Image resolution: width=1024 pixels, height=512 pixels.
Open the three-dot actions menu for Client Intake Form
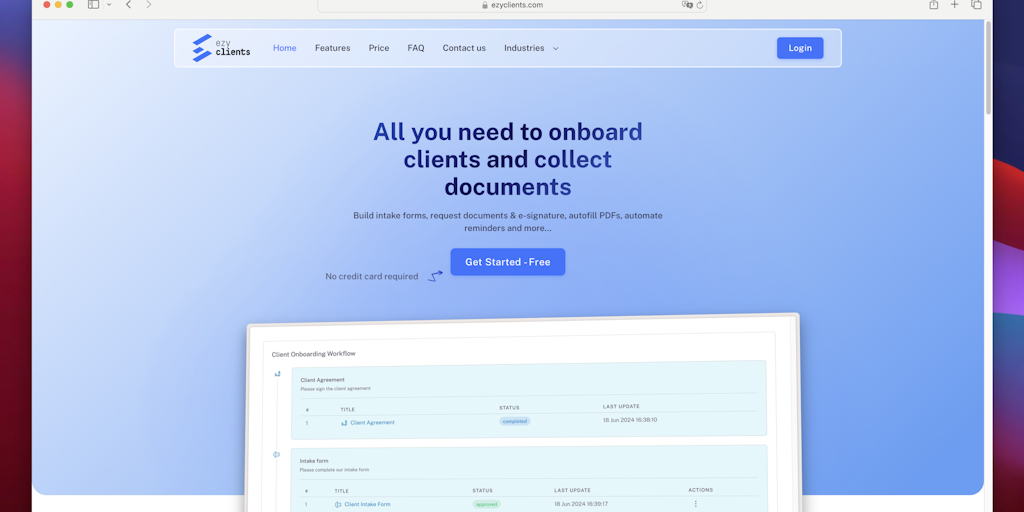point(696,504)
